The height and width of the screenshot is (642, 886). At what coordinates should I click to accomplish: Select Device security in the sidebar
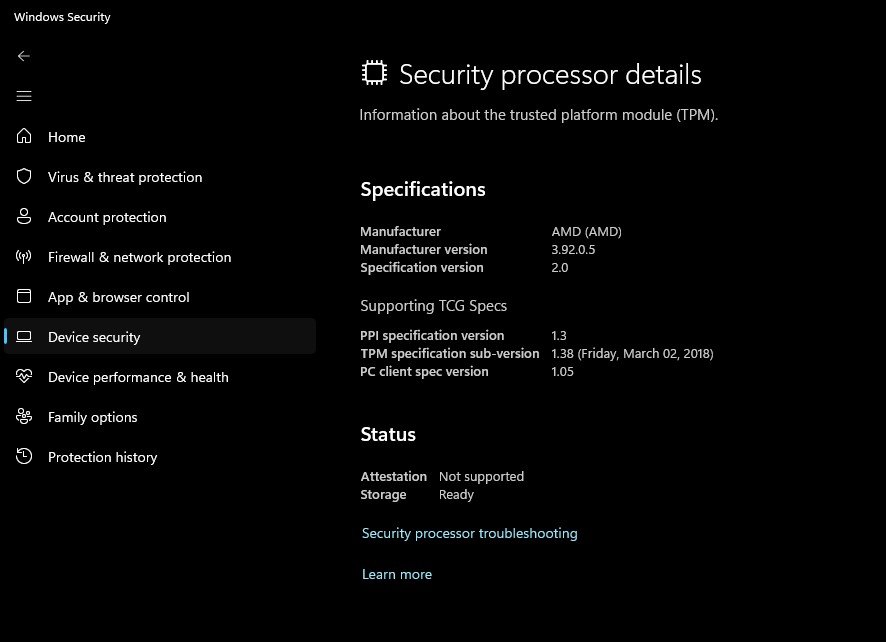160,336
